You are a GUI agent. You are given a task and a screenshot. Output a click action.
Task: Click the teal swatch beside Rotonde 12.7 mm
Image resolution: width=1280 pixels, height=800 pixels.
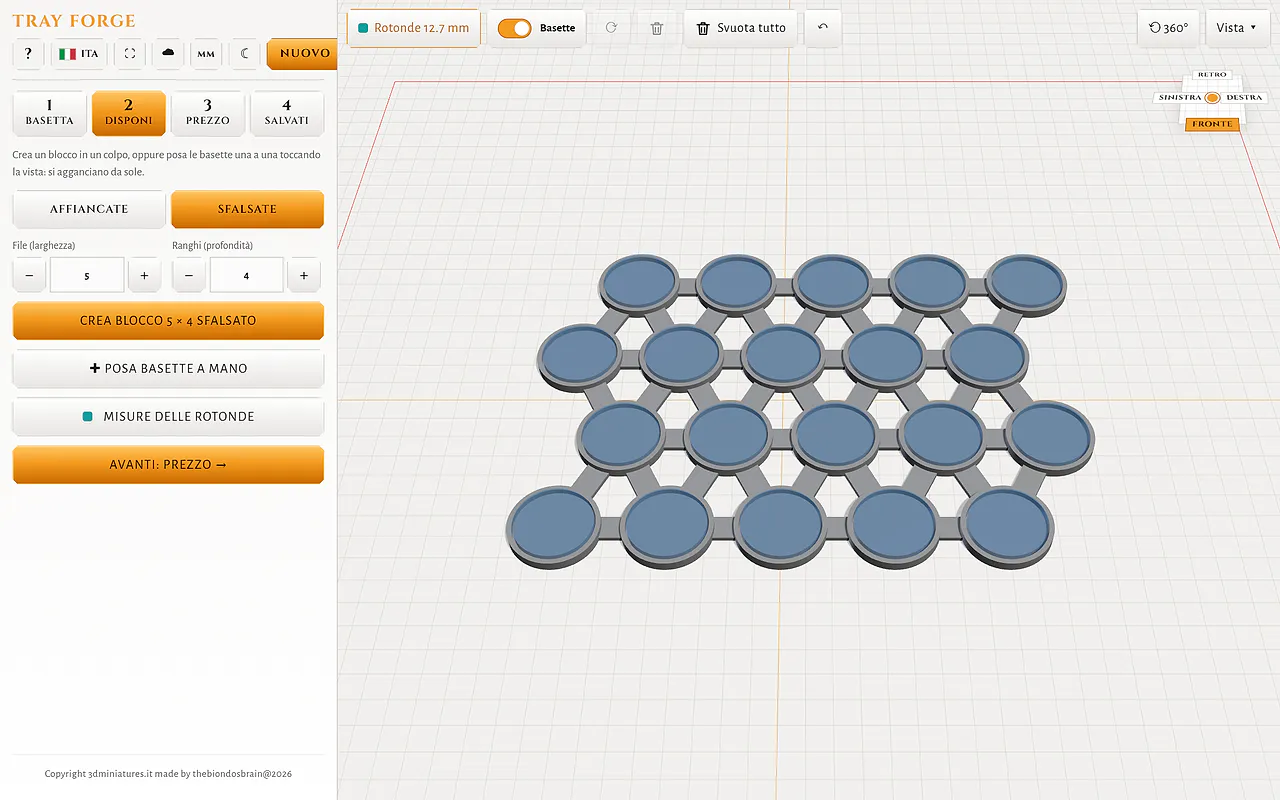(363, 28)
